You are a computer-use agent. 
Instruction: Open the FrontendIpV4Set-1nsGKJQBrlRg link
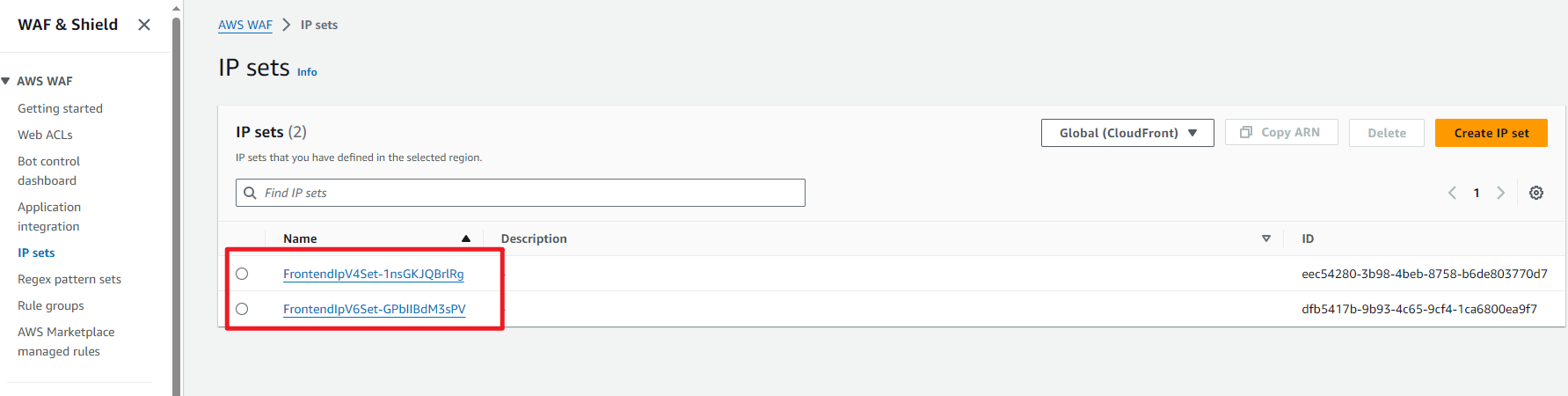coord(373,274)
